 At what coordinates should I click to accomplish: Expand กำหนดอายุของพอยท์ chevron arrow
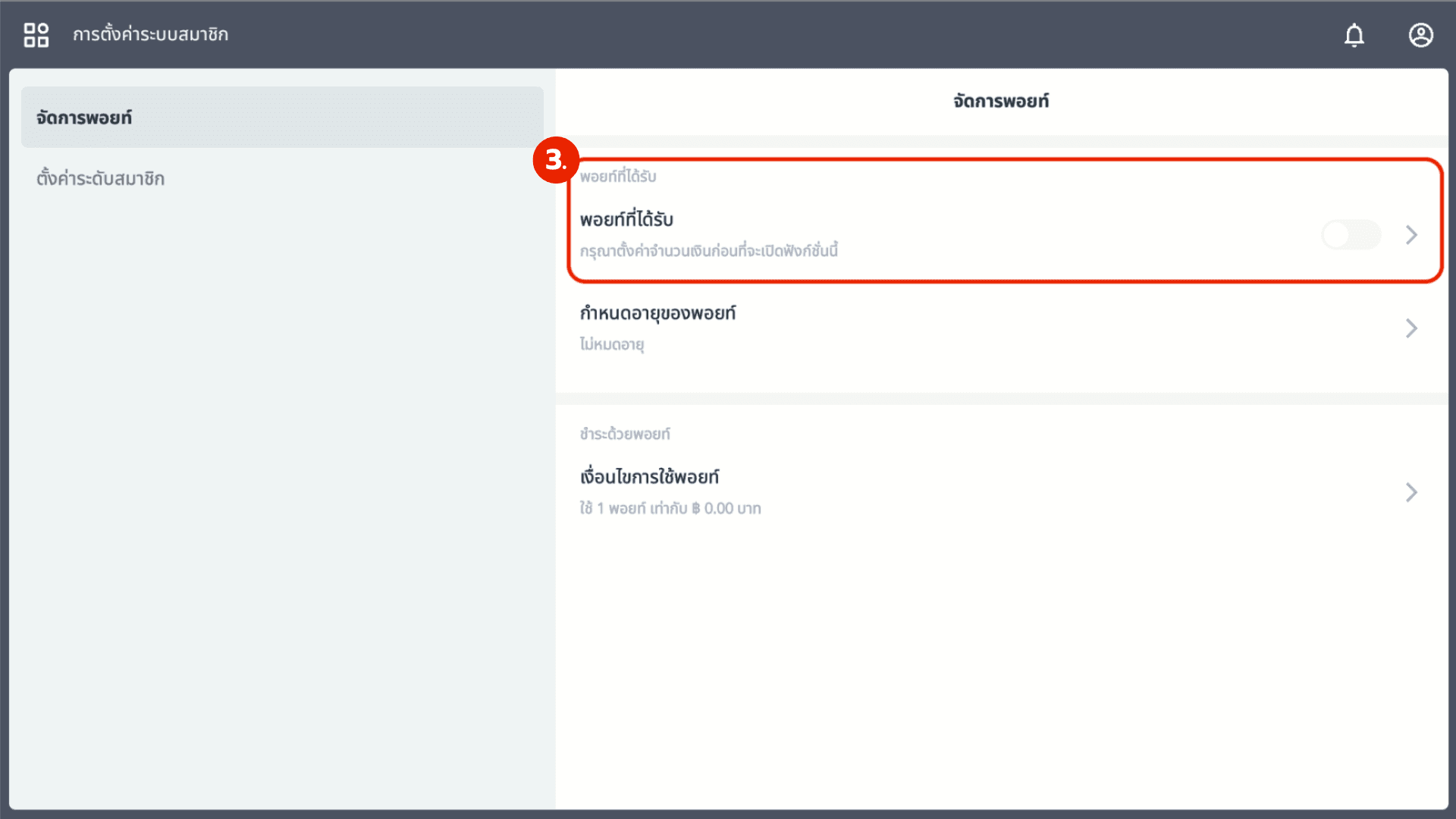[1411, 328]
